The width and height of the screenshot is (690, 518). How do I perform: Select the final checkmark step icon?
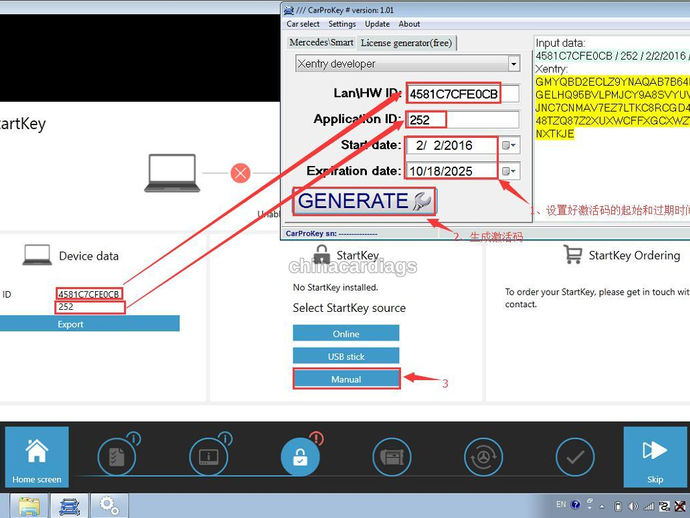coord(575,457)
